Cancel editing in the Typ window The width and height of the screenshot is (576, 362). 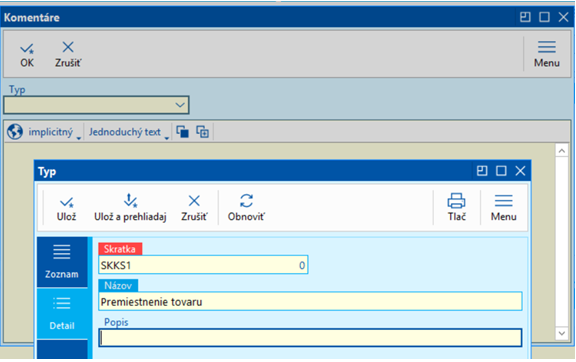[x=194, y=208]
